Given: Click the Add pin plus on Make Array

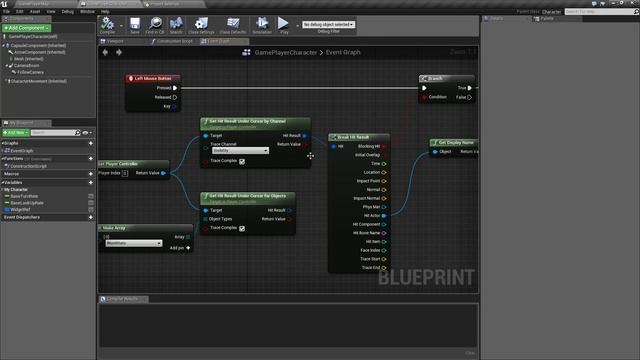Looking at the screenshot, I should 188,248.
